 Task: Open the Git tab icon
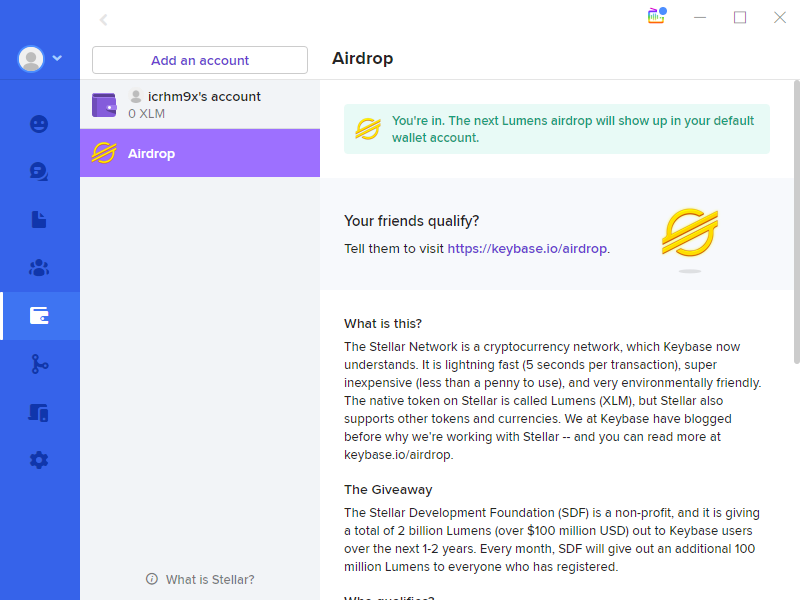(x=39, y=364)
